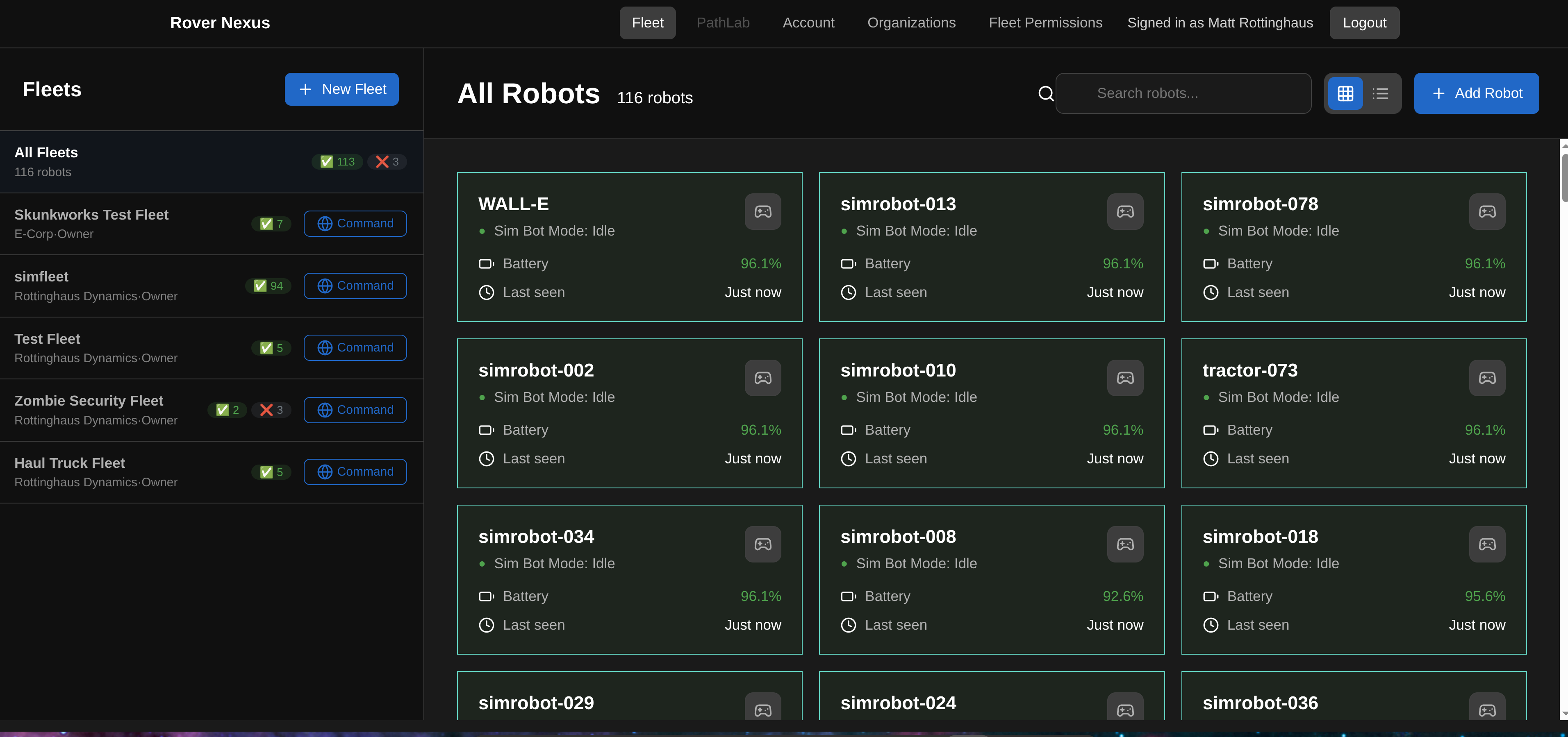Select the simfleet row
Image resolution: width=1568 pixels, height=737 pixels.
pos(212,286)
